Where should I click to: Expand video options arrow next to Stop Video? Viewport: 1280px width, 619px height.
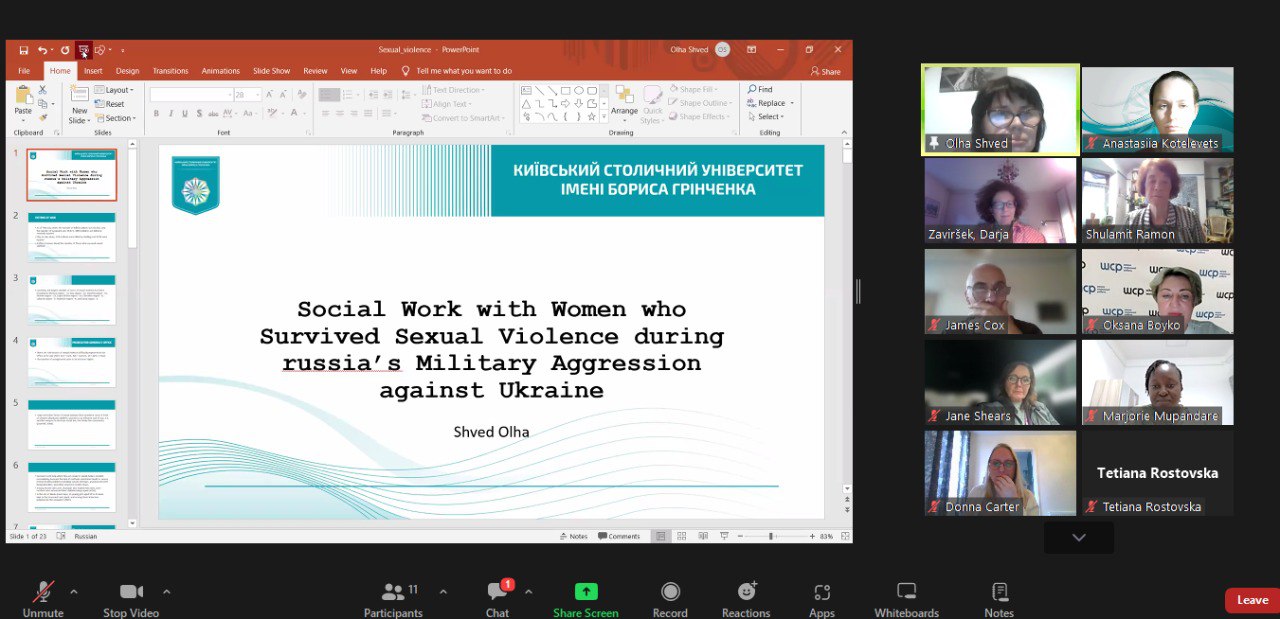[x=166, y=591]
